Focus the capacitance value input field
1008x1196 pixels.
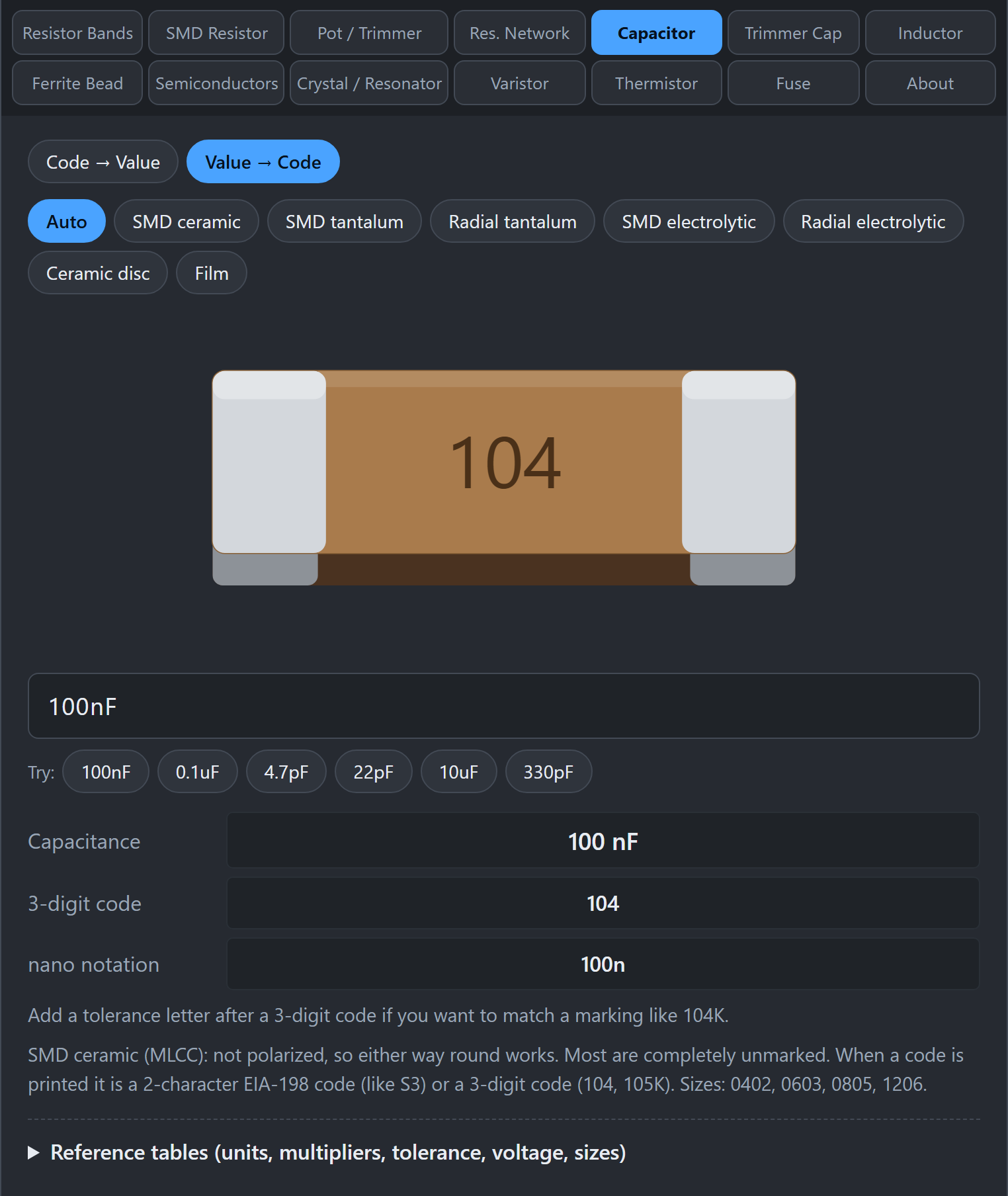point(504,706)
